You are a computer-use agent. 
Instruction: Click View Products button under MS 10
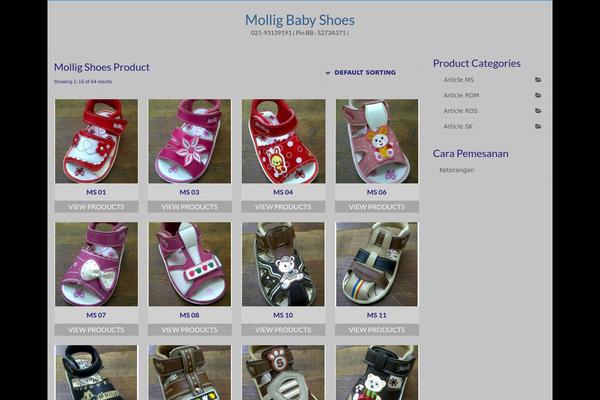pyautogui.click(x=283, y=330)
